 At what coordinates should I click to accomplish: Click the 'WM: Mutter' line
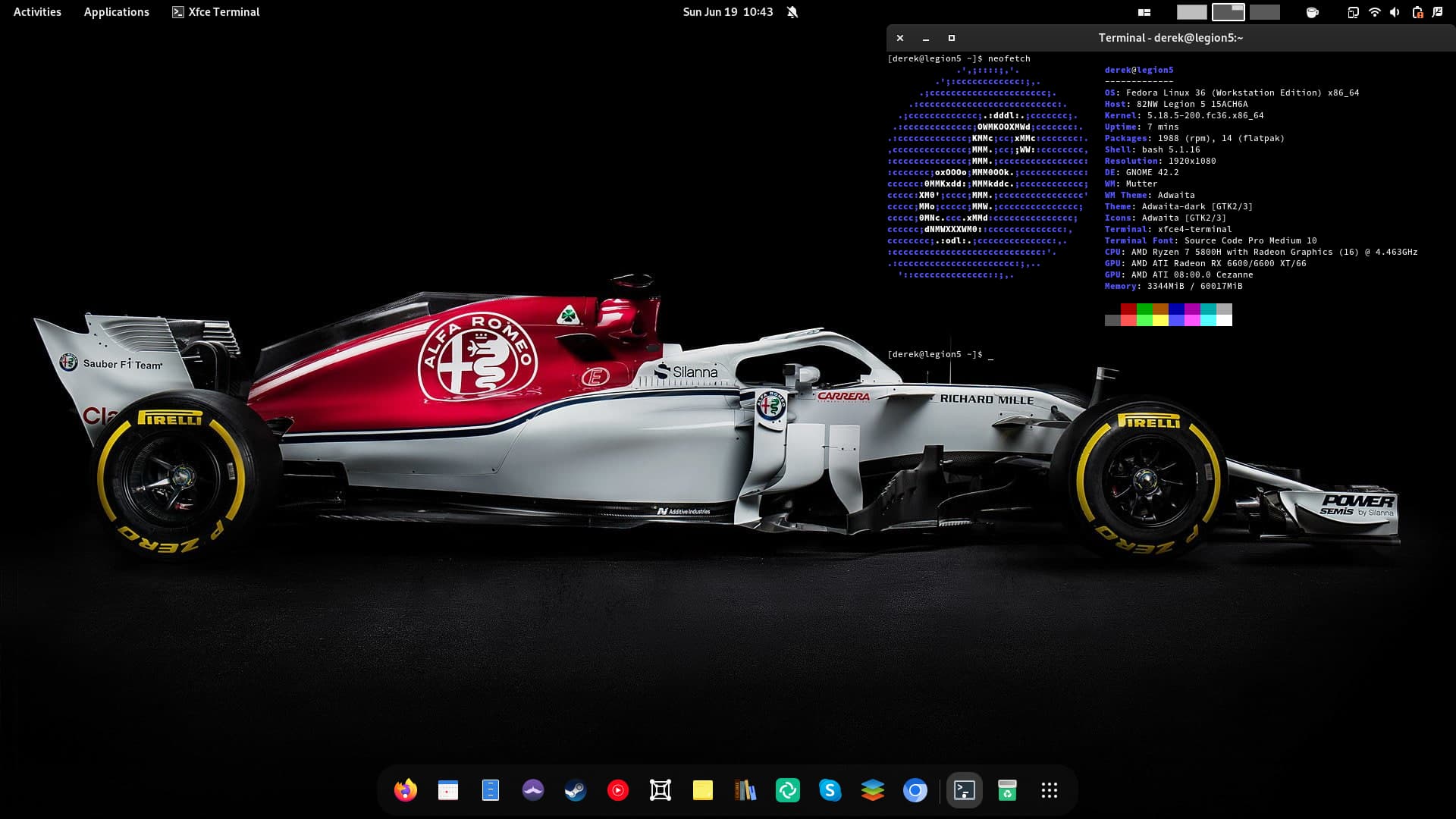click(1131, 184)
